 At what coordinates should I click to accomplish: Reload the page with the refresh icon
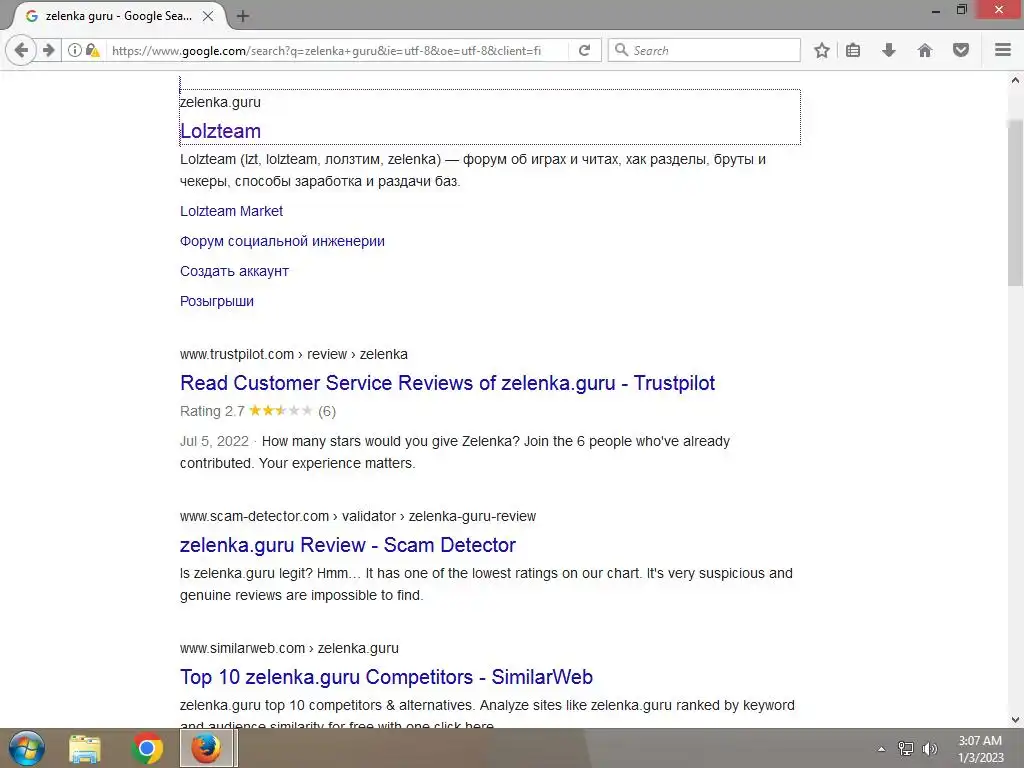tap(584, 50)
